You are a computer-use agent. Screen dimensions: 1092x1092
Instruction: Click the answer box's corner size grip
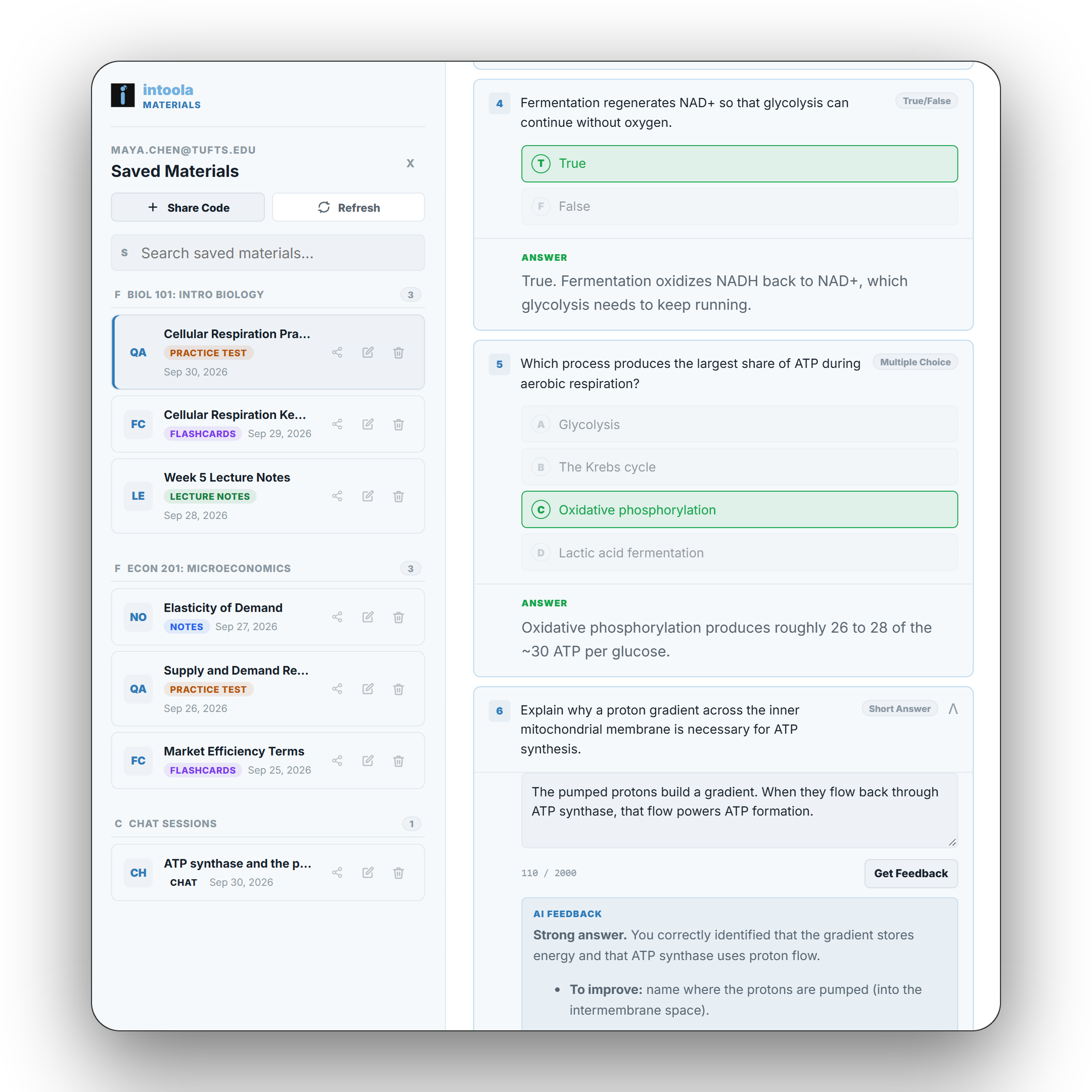point(952,842)
